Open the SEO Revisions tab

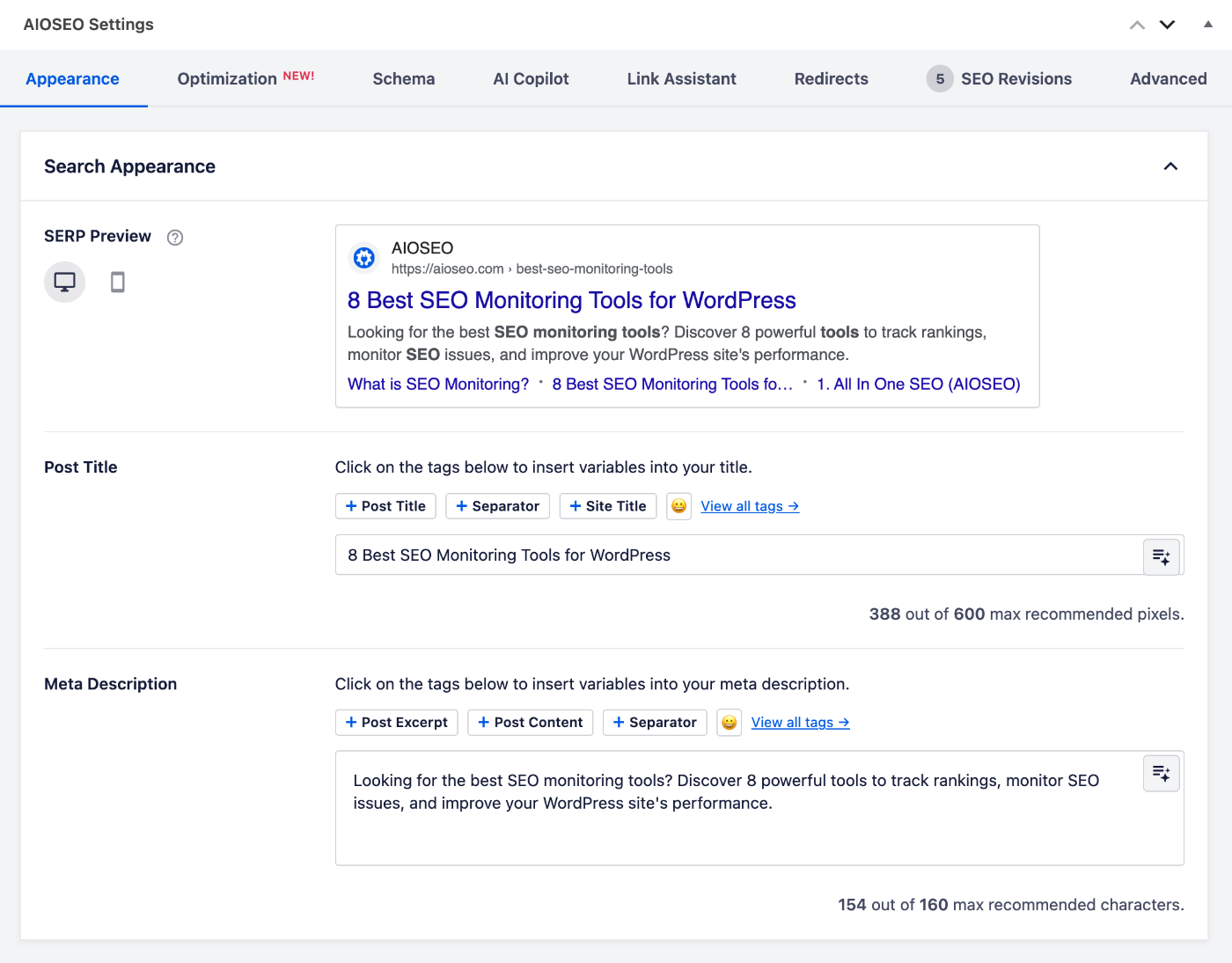pyautogui.click(x=1000, y=79)
